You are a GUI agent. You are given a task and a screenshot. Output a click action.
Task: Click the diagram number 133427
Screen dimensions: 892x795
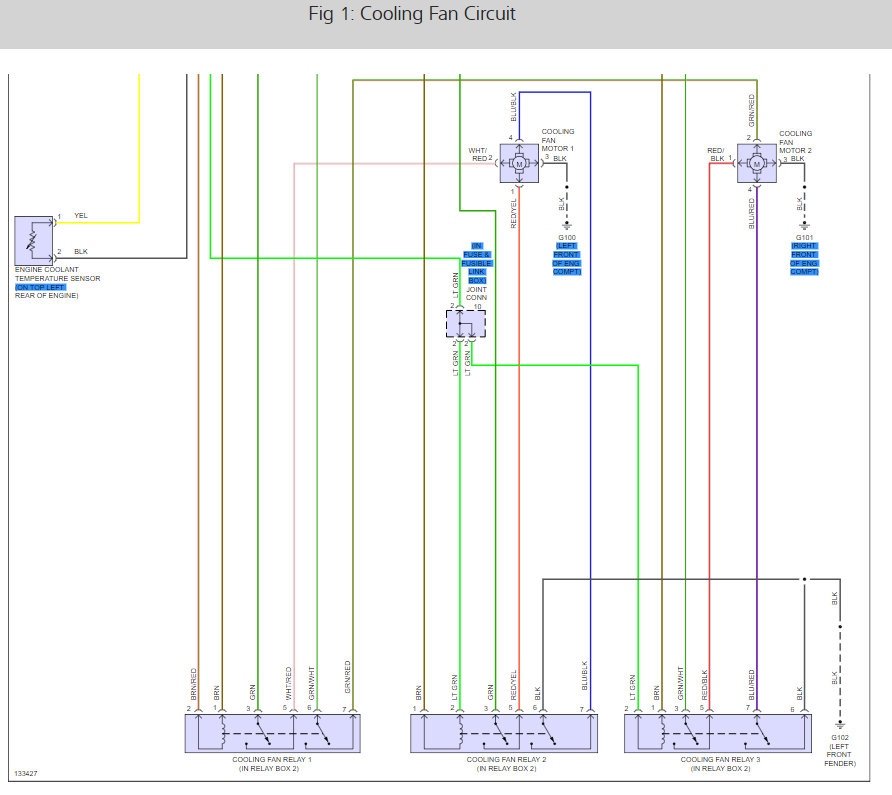pyautogui.click(x=26, y=773)
